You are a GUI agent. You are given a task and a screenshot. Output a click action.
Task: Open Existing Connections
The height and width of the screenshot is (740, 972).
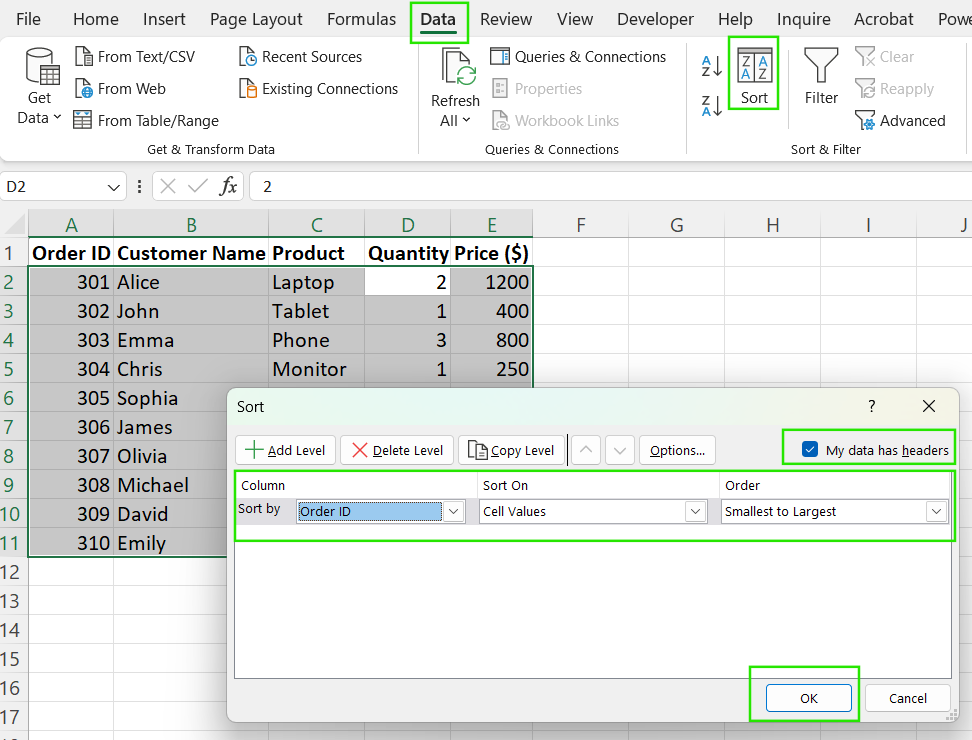(x=318, y=89)
